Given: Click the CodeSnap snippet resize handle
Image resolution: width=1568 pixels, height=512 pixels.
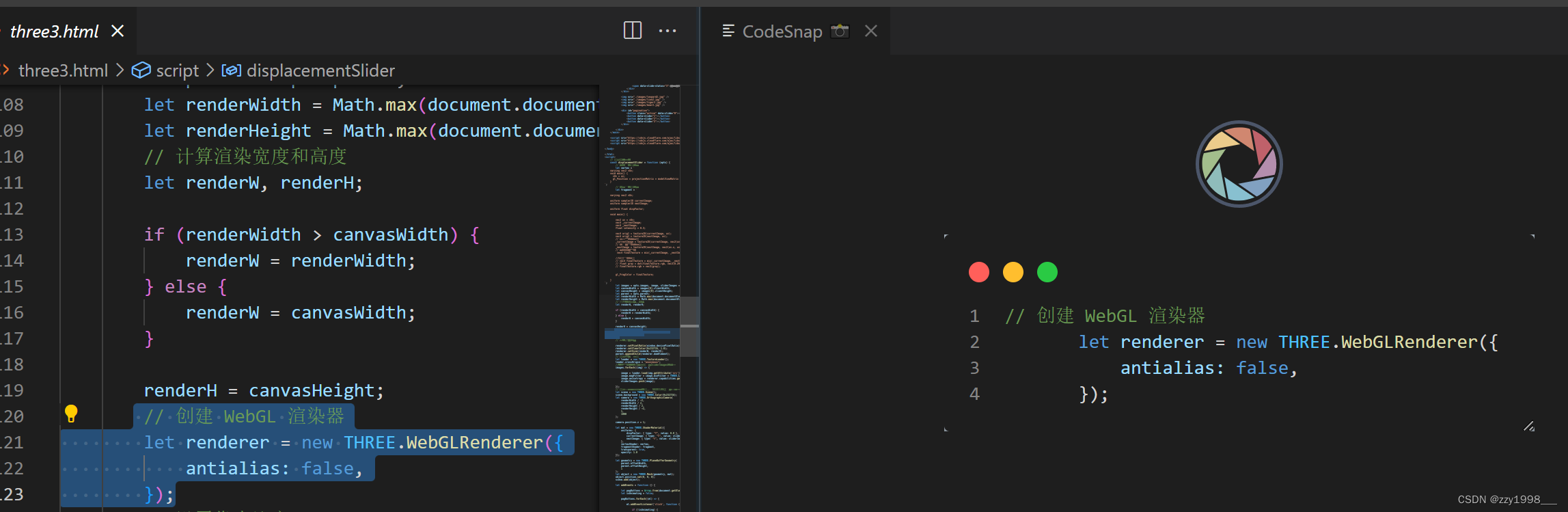Looking at the screenshot, I should click(1529, 426).
